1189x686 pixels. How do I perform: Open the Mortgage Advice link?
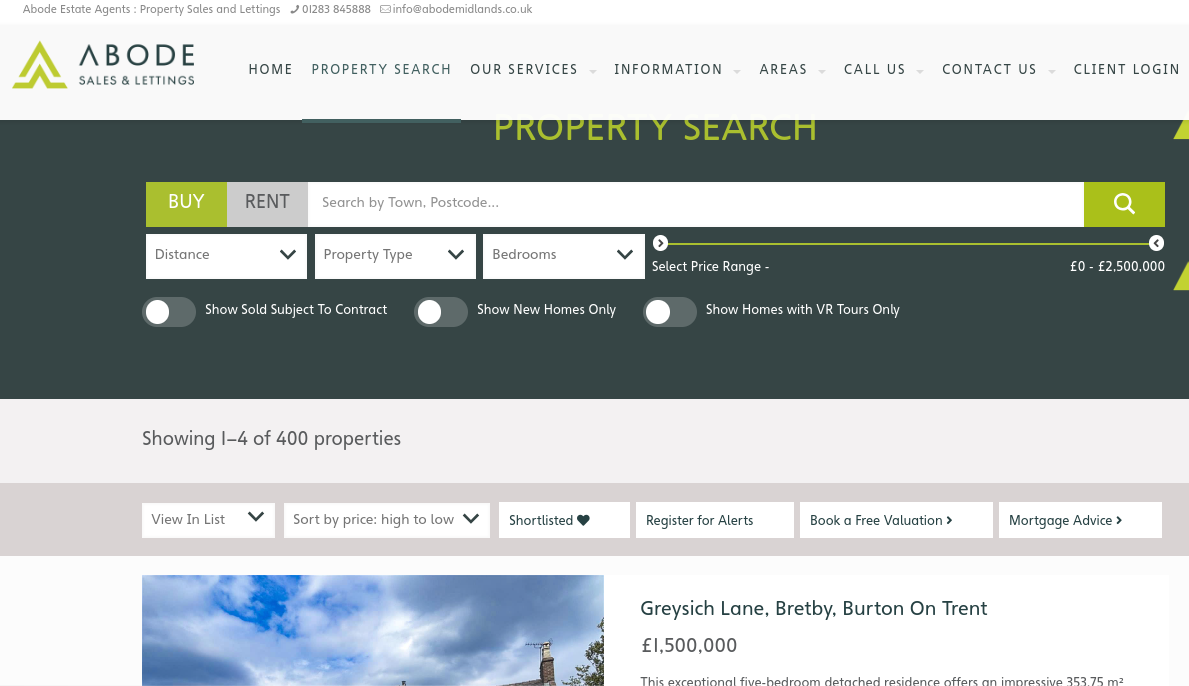(x=1080, y=520)
